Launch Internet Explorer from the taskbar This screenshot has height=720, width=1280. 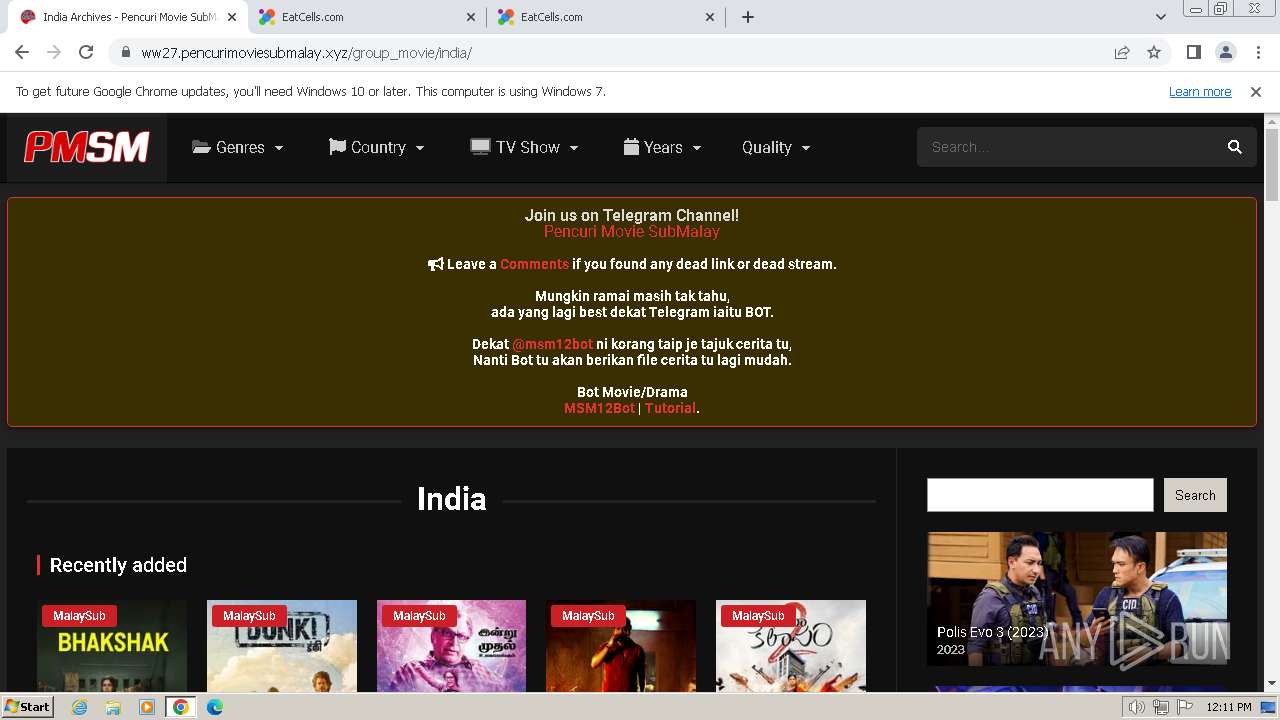pyautogui.click(x=79, y=707)
